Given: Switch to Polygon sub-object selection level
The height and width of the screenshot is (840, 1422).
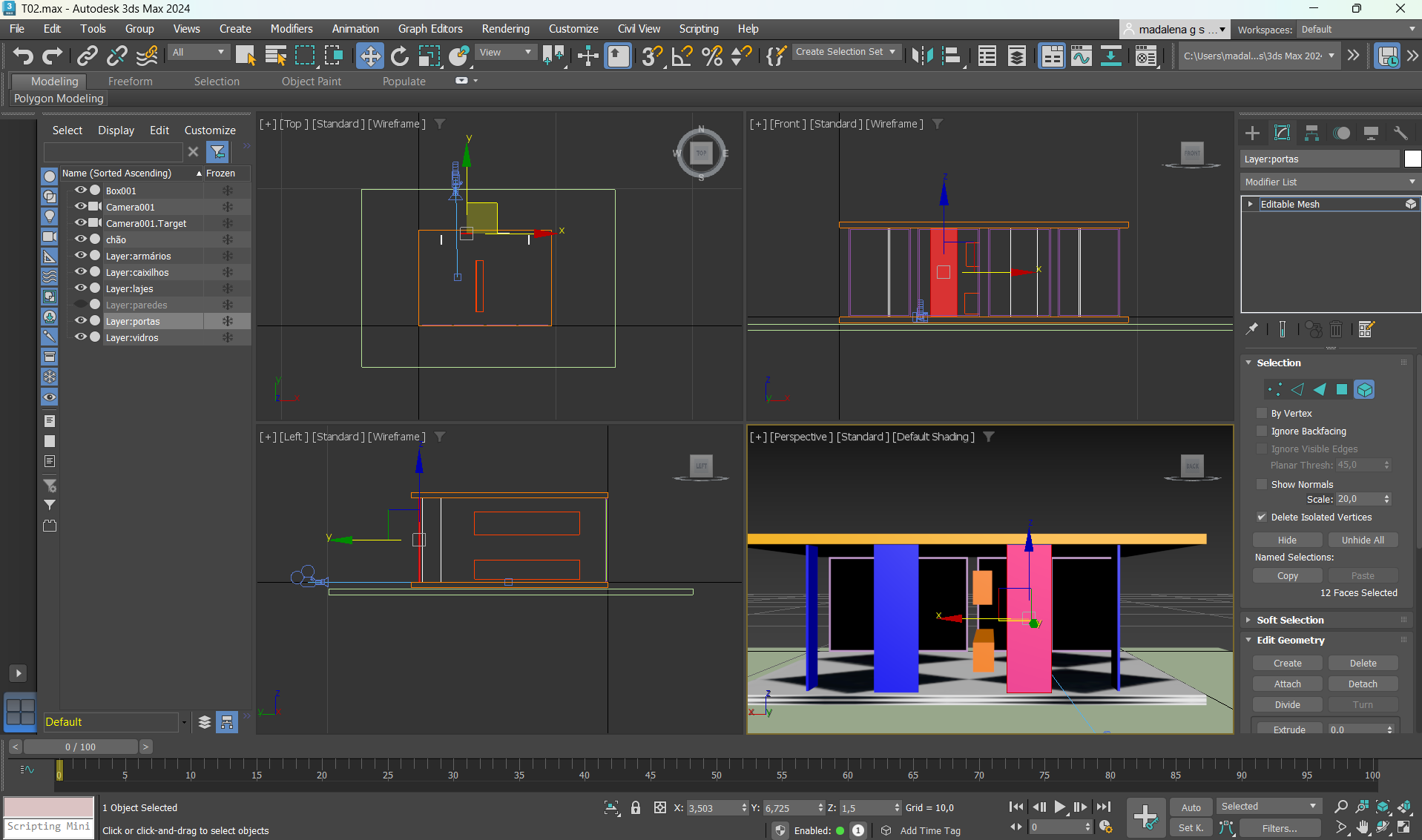Looking at the screenshot, I should 1341,390.
